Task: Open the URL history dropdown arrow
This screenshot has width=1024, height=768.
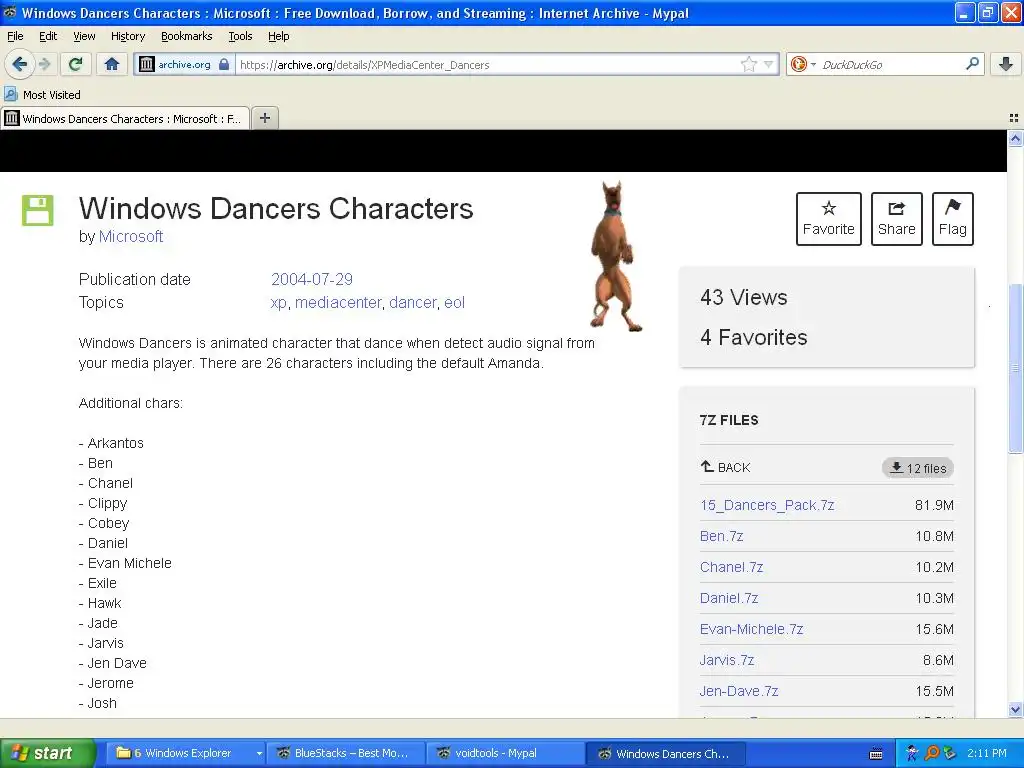Action: 769,64
